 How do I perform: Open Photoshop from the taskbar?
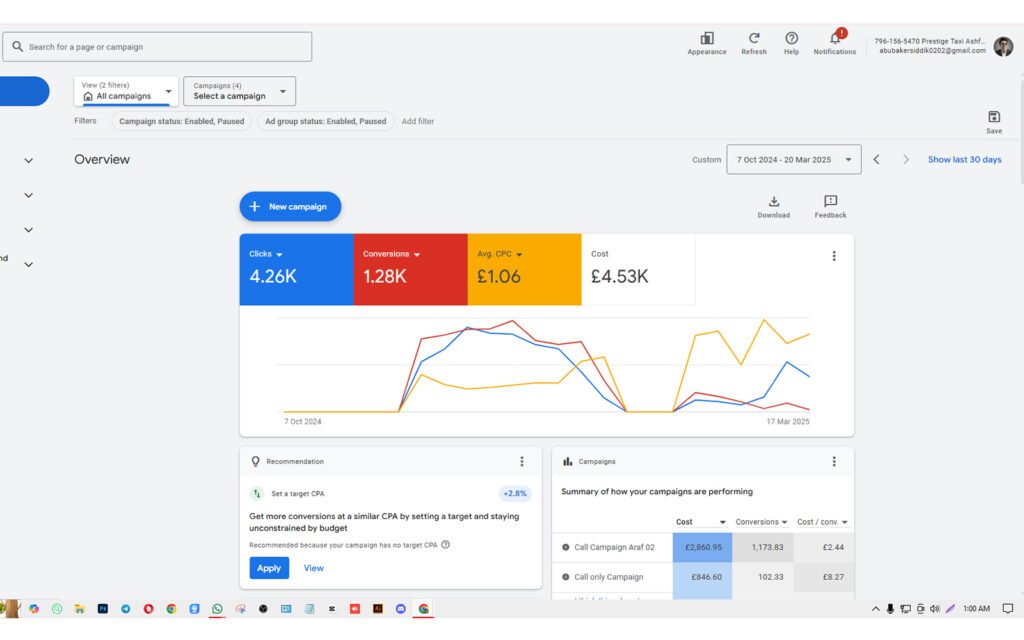[103, 608]
